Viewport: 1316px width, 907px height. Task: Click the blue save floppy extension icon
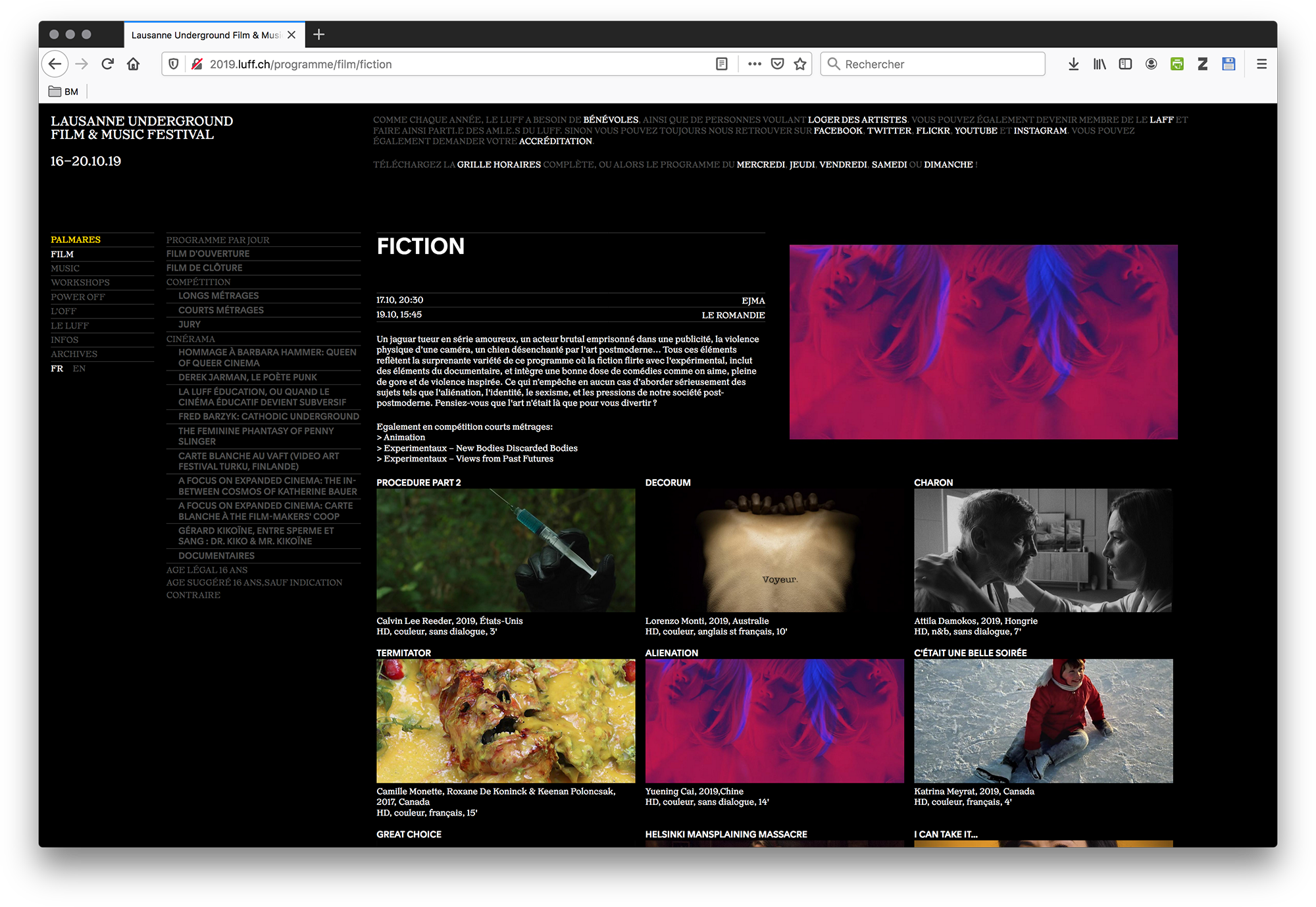[1228, 64]
